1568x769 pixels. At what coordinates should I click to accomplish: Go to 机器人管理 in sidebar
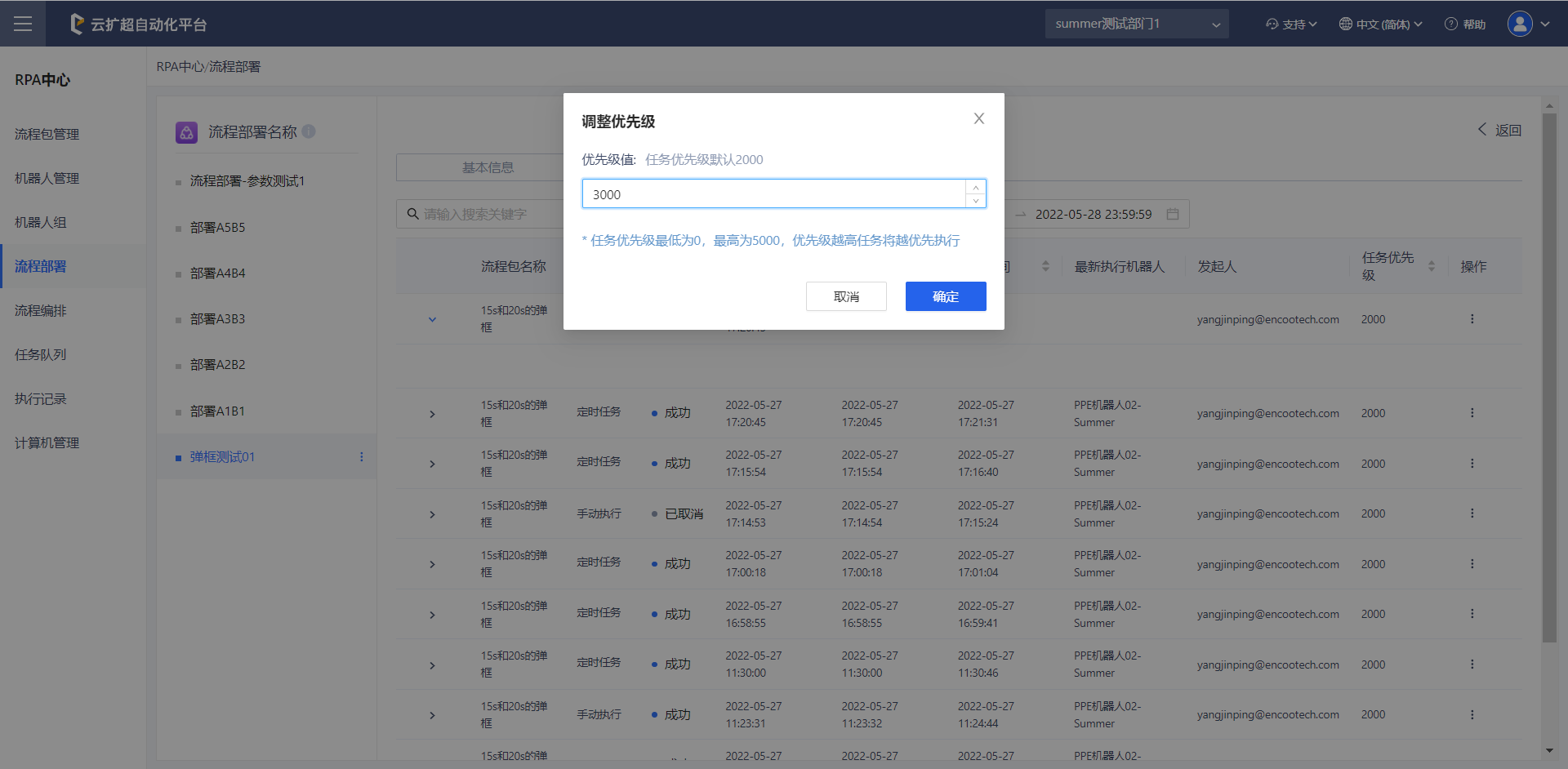point(47,178)
